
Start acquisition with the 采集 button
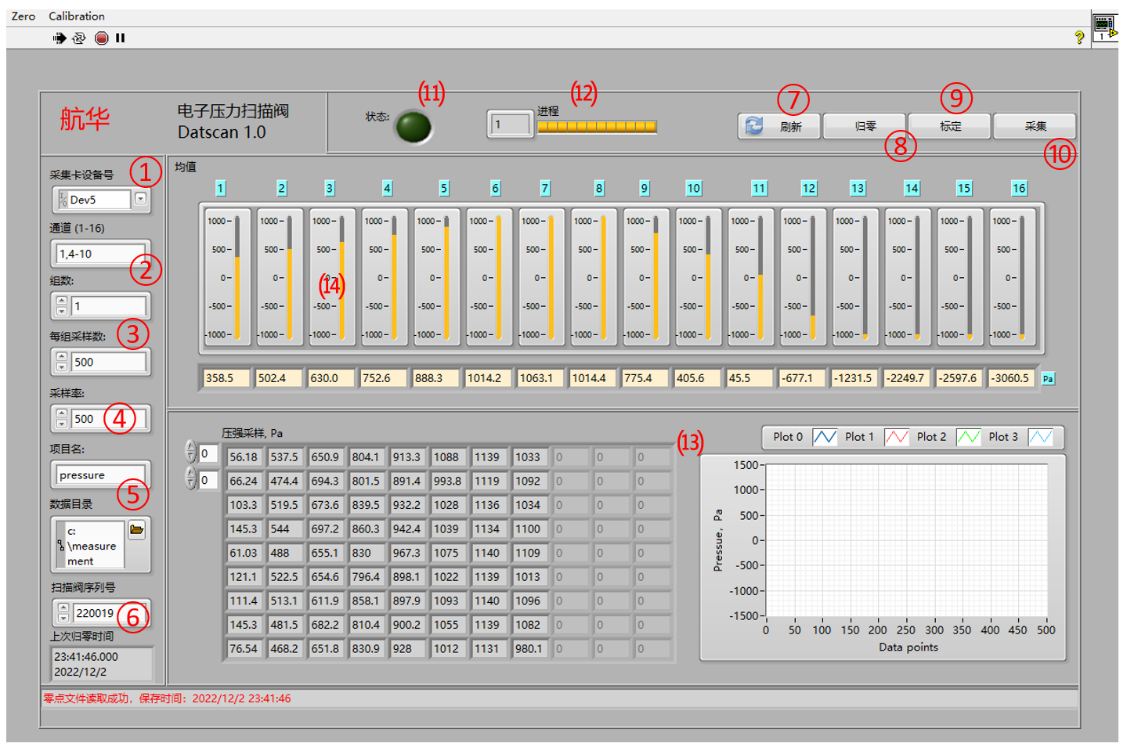coord(1034,126)
